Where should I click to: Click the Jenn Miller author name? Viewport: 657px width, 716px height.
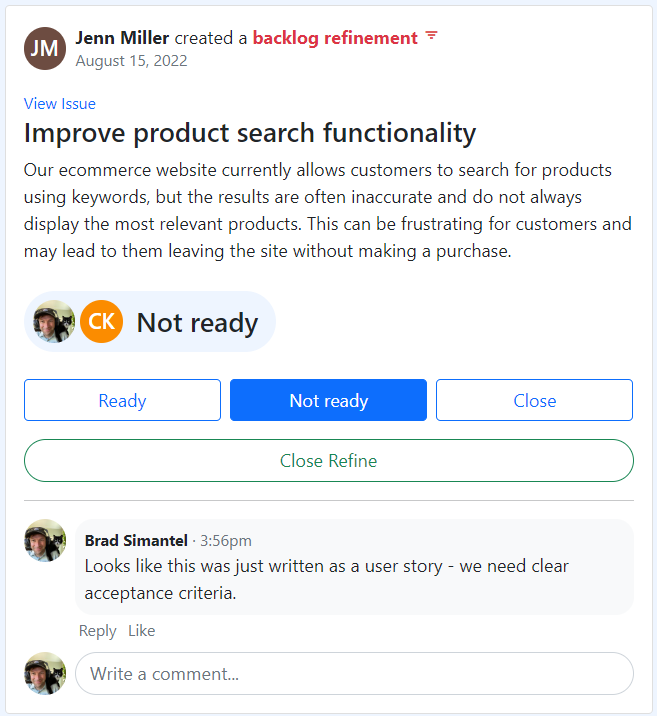(122, 38)
